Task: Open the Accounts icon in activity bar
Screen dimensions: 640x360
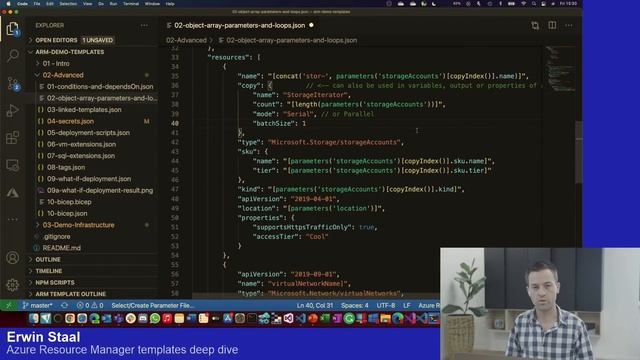Action: click(13, 258)
